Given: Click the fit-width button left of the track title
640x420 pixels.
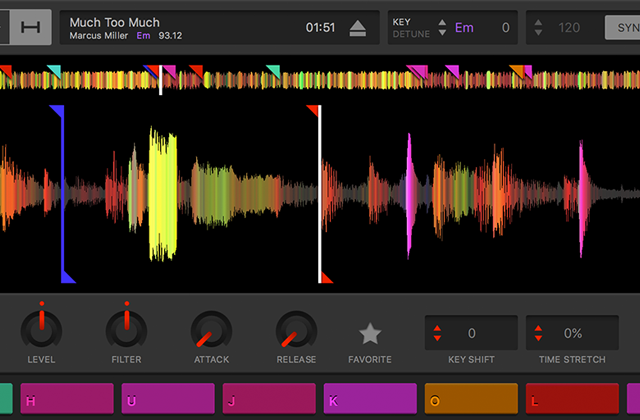Looking at the screenshot, I should tap(31, 27).
